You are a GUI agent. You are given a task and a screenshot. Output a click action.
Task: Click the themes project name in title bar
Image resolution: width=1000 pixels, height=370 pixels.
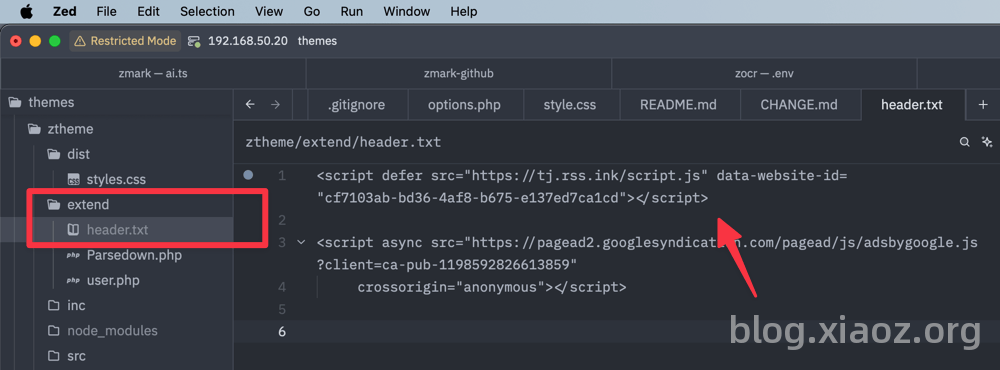click(317, 41)
